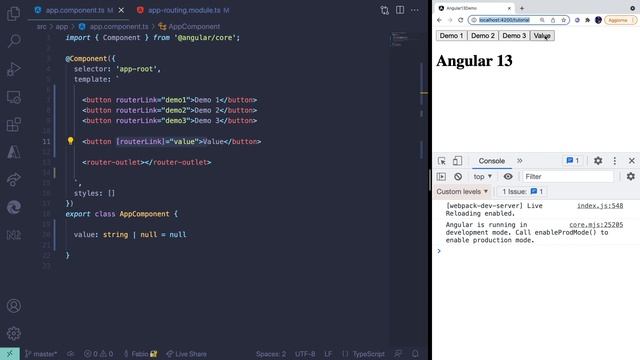Clear the DevTools console
This screenshot has height=360, width=640.
point(458,176)
